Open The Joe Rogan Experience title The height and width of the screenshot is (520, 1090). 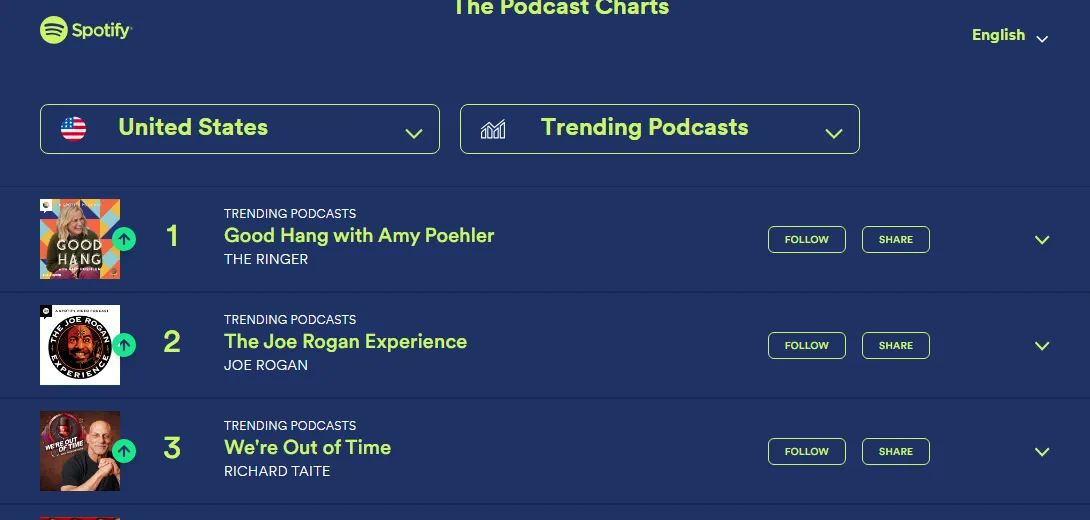[345, 341]
